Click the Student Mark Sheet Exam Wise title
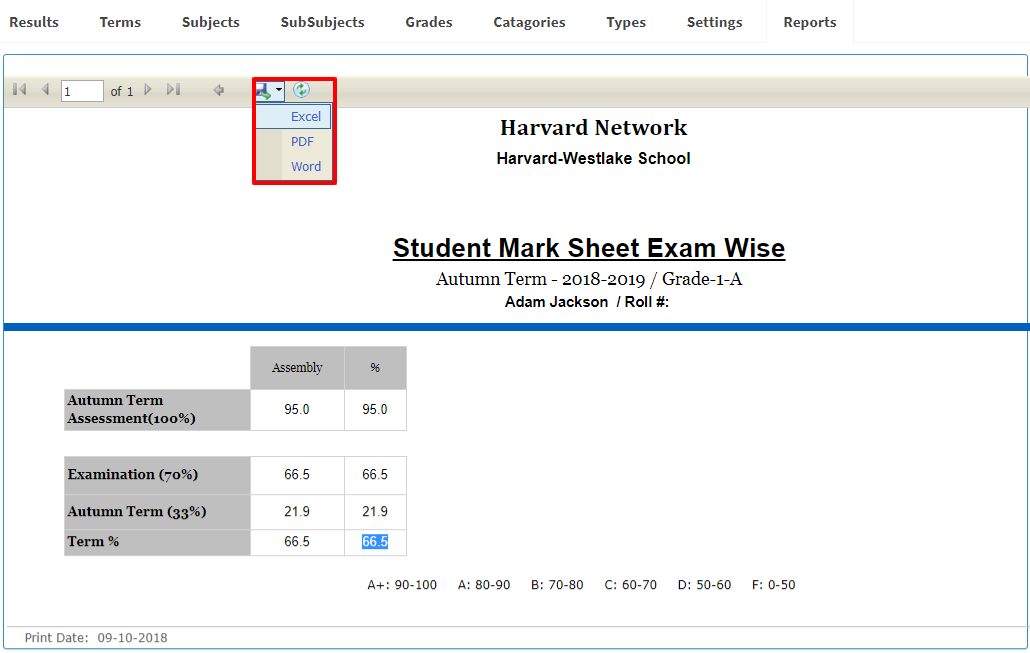The width and height of the screenshot is (1030, 653). (589, 248)
